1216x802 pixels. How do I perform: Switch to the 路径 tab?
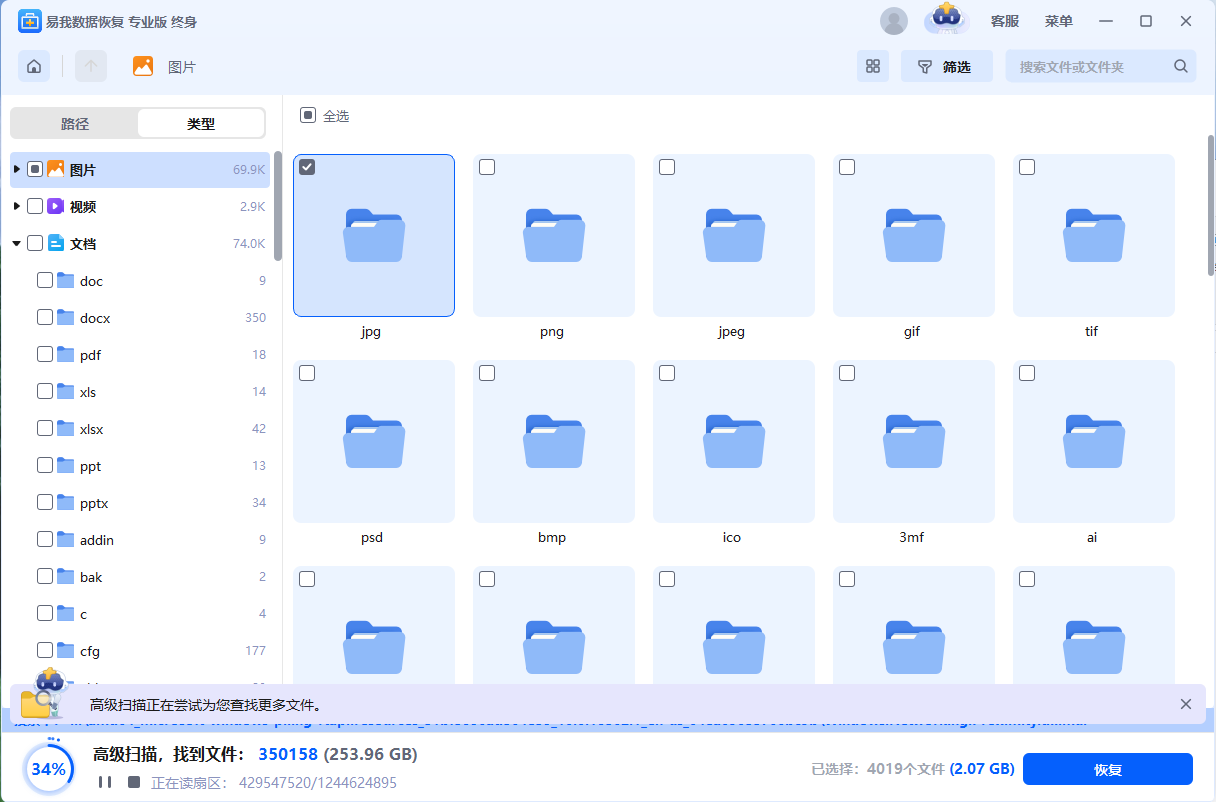pos(75,124)
